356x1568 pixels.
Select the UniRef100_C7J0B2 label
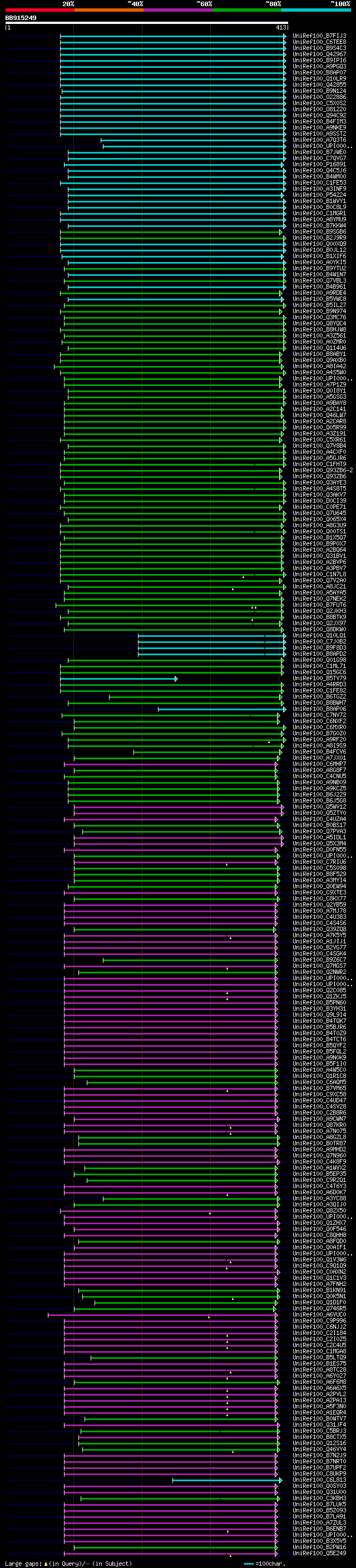tap(319, 641)
